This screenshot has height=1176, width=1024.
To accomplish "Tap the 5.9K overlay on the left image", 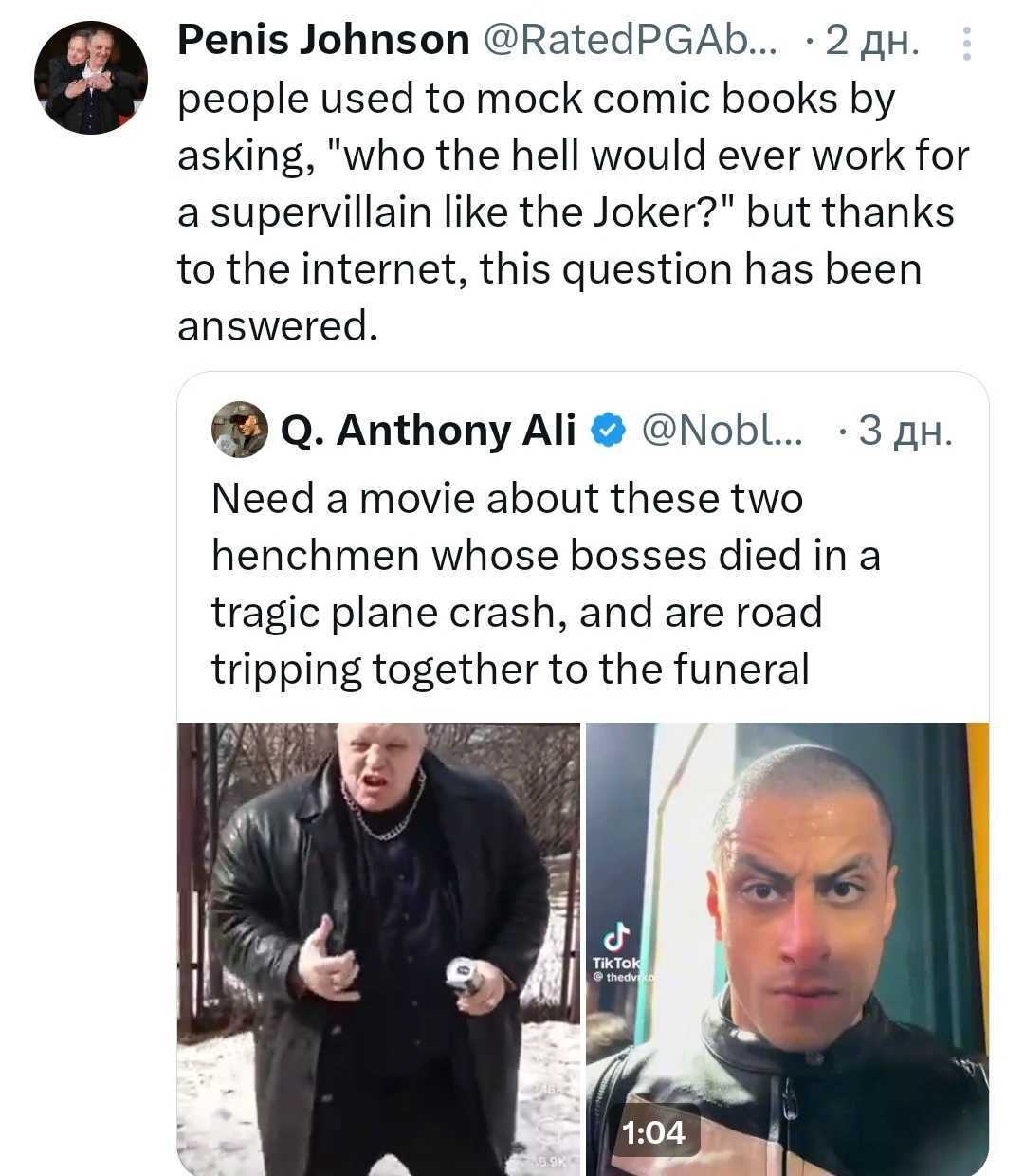I will (x=551, y=1163).
